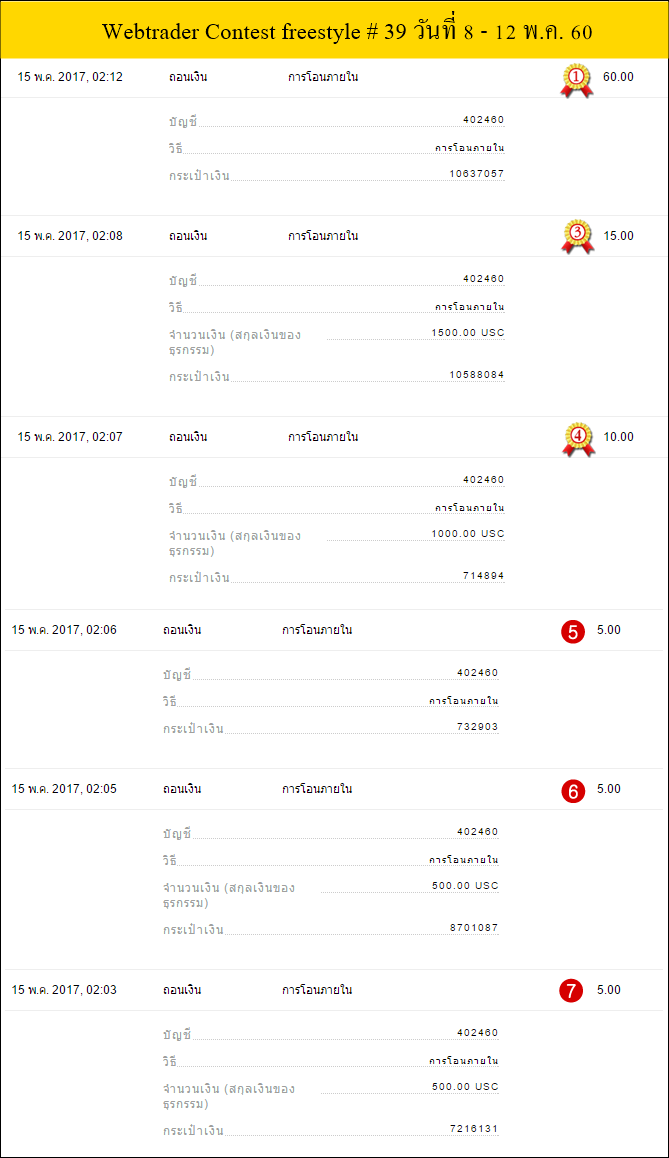Click wallet number 10588084
This screenshot has height=1158, width=669.
[476, 374]
